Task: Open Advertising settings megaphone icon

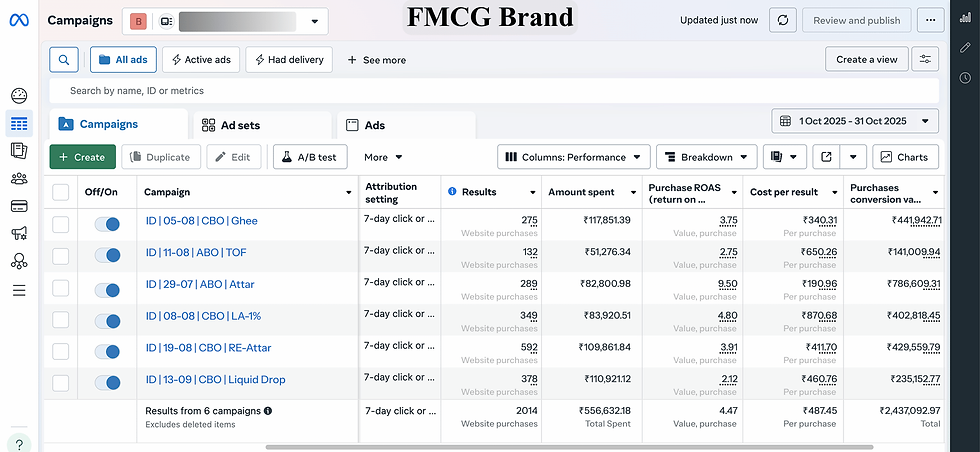Action: (x=19, y=234)
